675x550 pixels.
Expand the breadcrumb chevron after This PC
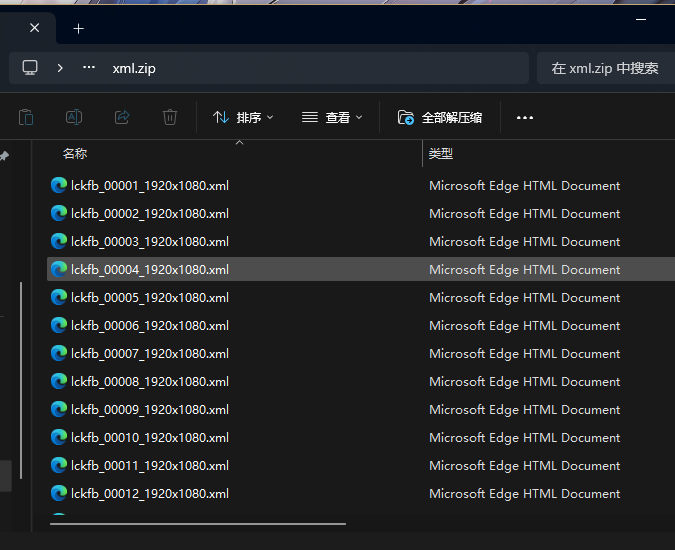click(60, 68)
